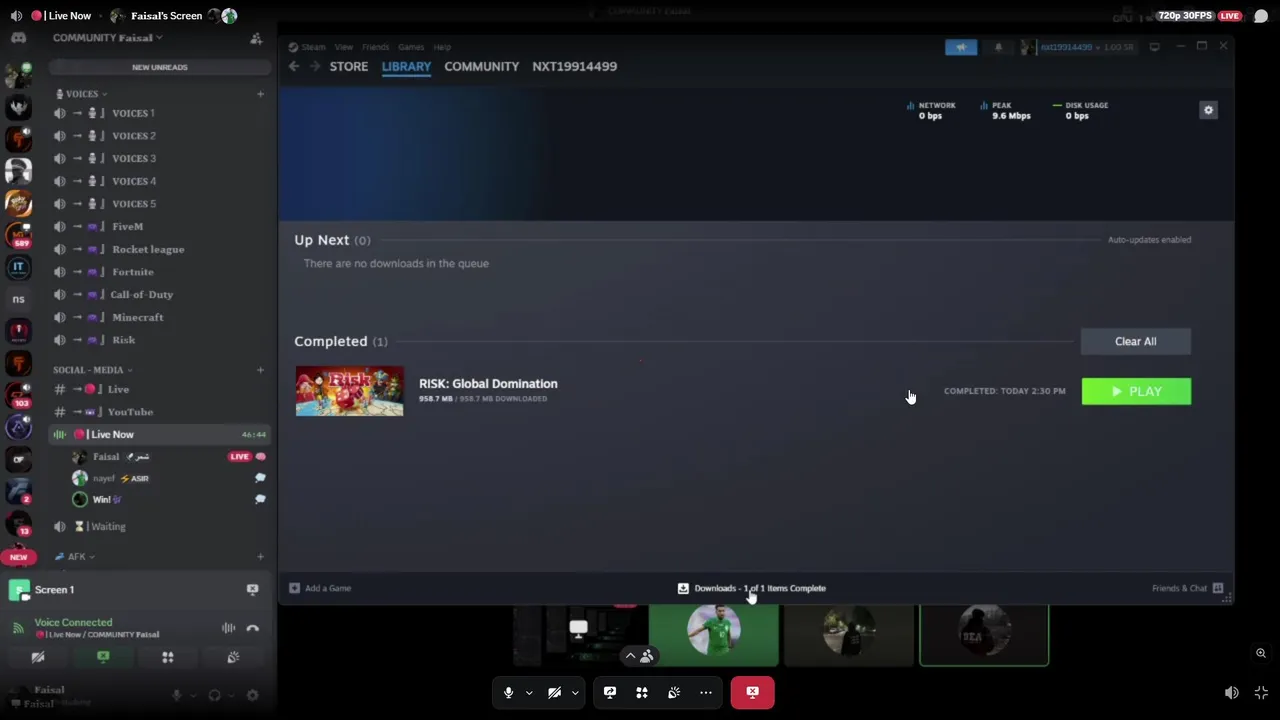The height and width of the screenshot is (720, 1280).
Task: Open soundboard icon in call control bar
Action: pyautogui.click(x=674, y=692)
